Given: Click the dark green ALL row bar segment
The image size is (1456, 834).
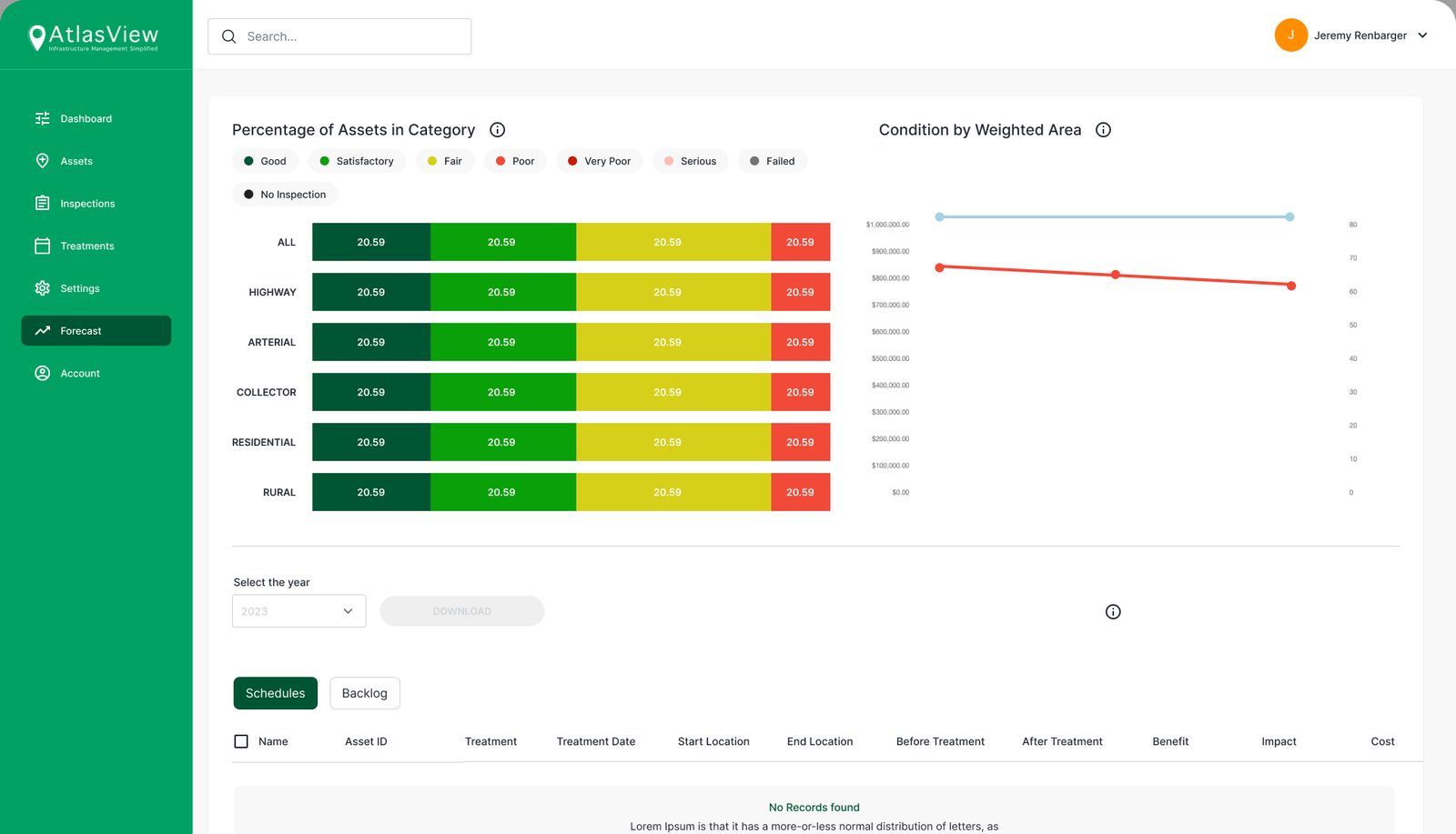Looking at the screenshot, I should [x=371, y=242].
